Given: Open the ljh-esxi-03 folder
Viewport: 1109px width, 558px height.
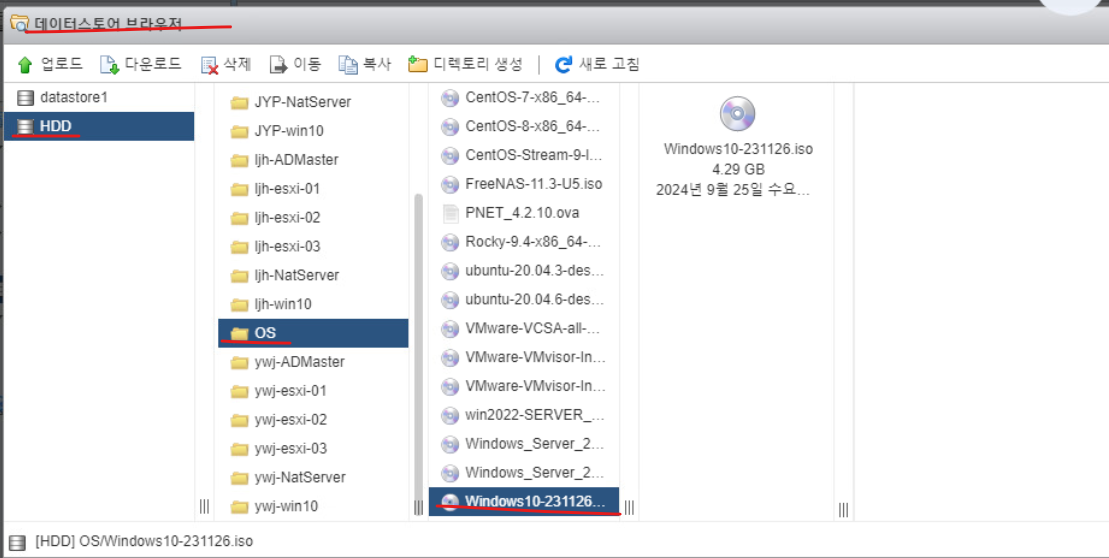Looking at the screenshot, I should tap(313, 247).
